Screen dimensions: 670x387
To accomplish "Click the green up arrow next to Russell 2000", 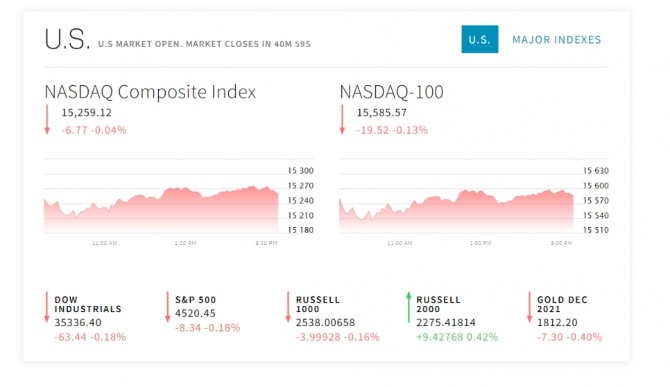I will click(408, 307).
